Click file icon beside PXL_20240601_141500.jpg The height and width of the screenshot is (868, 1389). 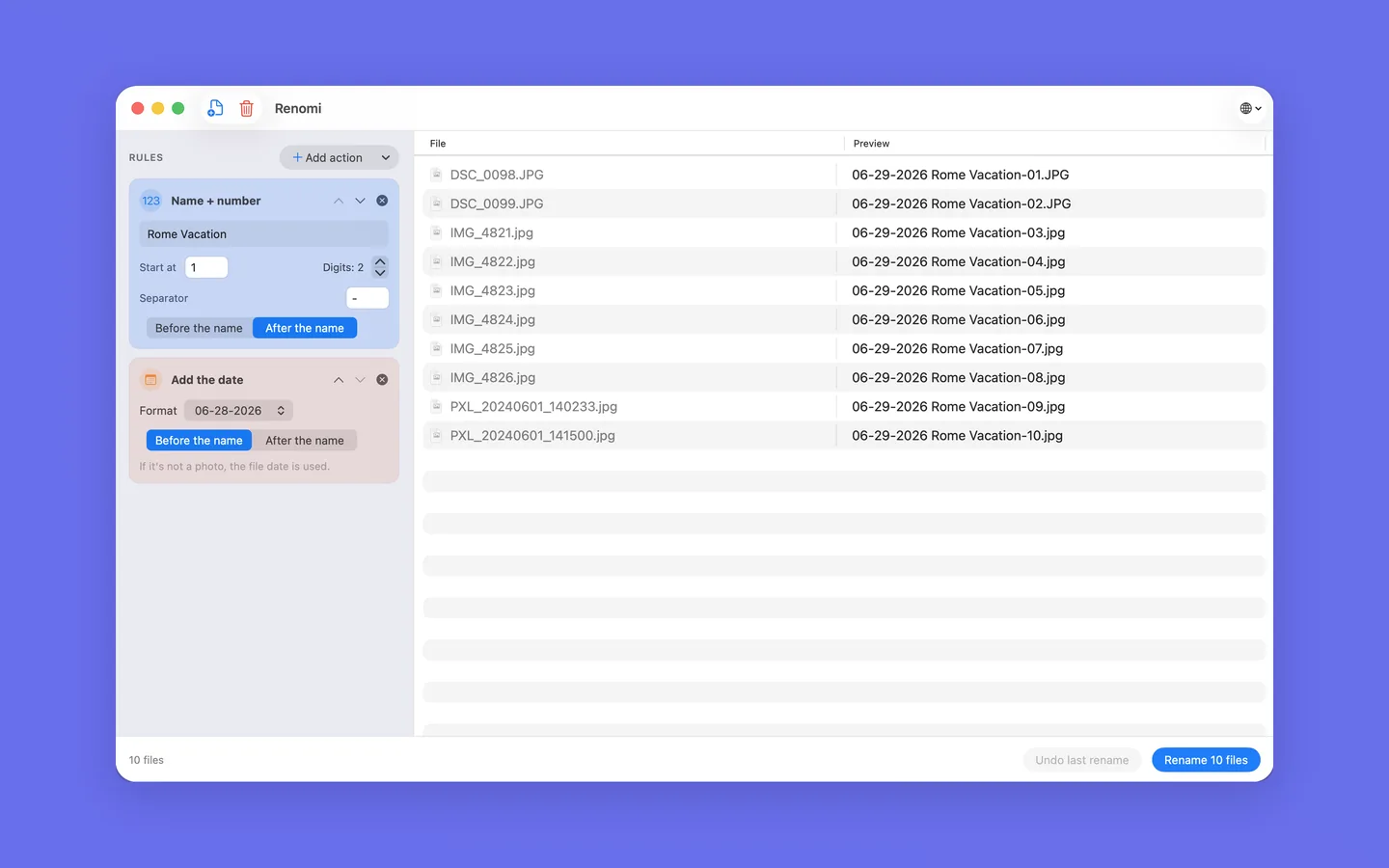coord(436,435)
